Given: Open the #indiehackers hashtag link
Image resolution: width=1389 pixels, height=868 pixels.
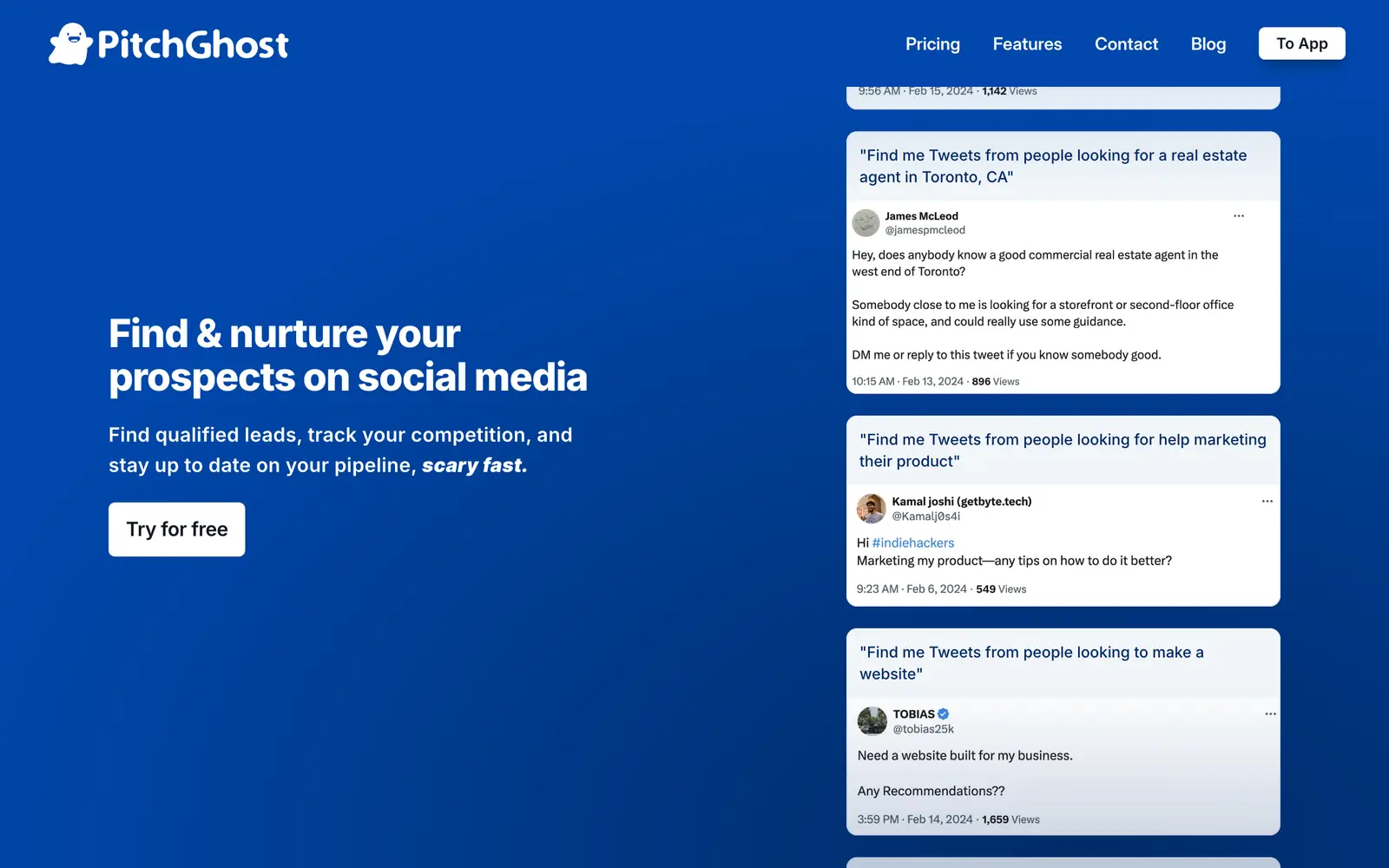Looking at the screenshot, I should (913, 542).
